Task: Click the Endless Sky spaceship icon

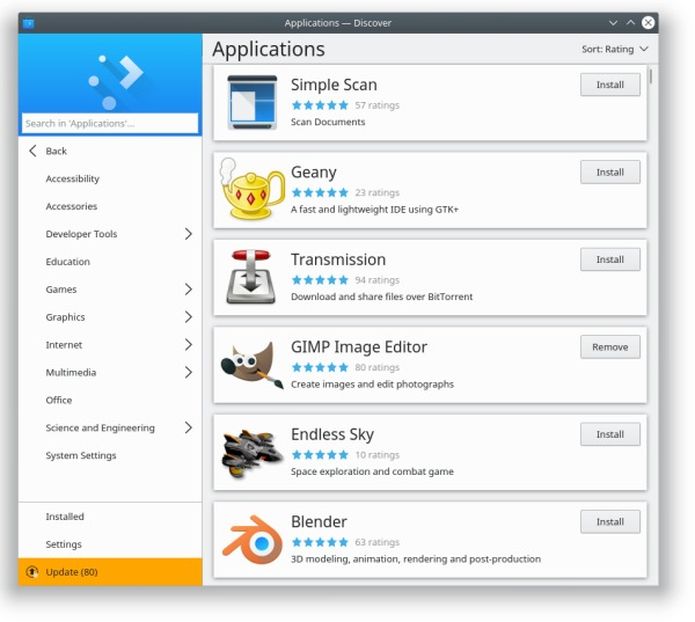Action: [252, 453]
